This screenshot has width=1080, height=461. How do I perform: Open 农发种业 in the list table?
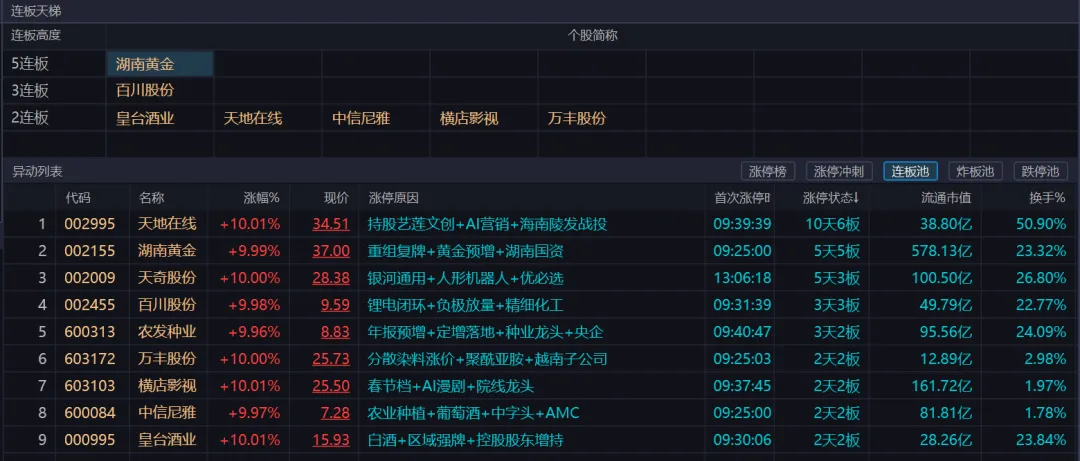point(167,331)
